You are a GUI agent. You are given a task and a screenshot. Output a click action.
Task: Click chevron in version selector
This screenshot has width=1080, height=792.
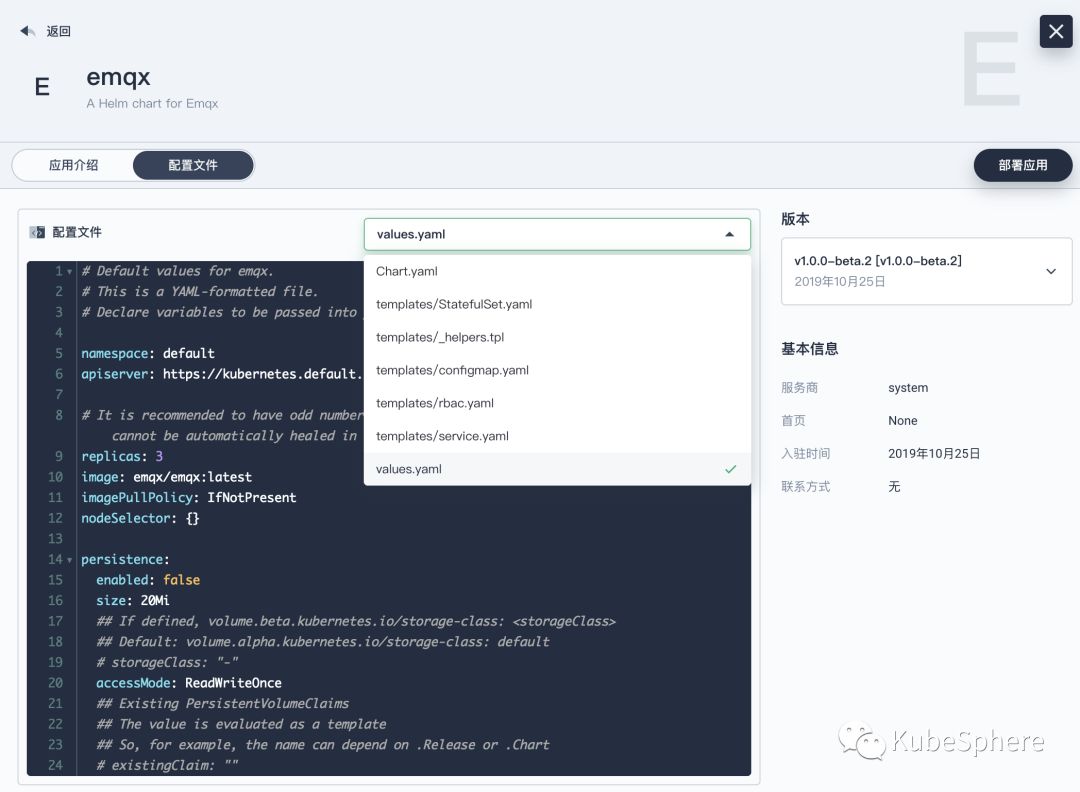click(1051, 271)
